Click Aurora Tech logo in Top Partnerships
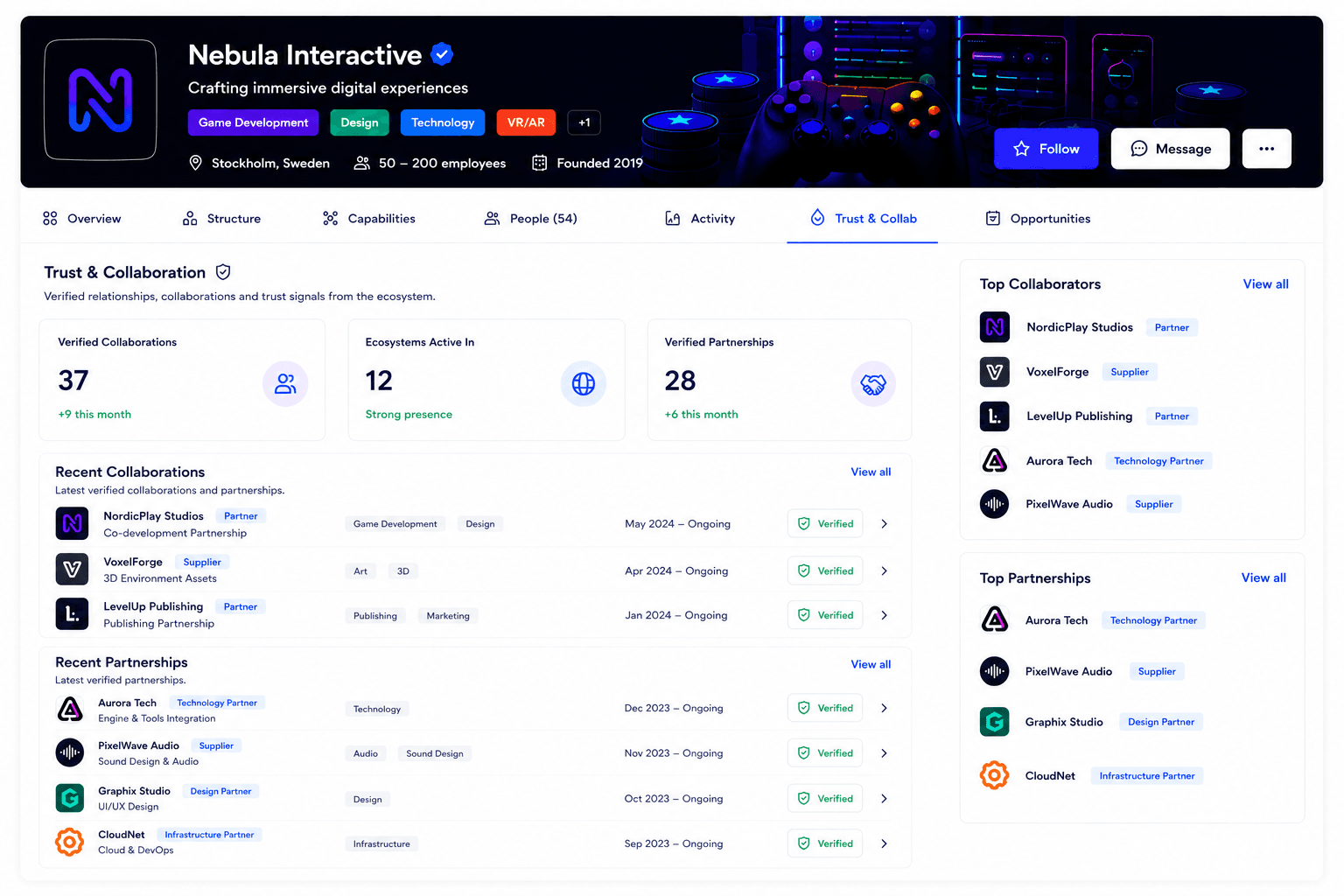The image size is (1344, 896). (x=995, y=620)
